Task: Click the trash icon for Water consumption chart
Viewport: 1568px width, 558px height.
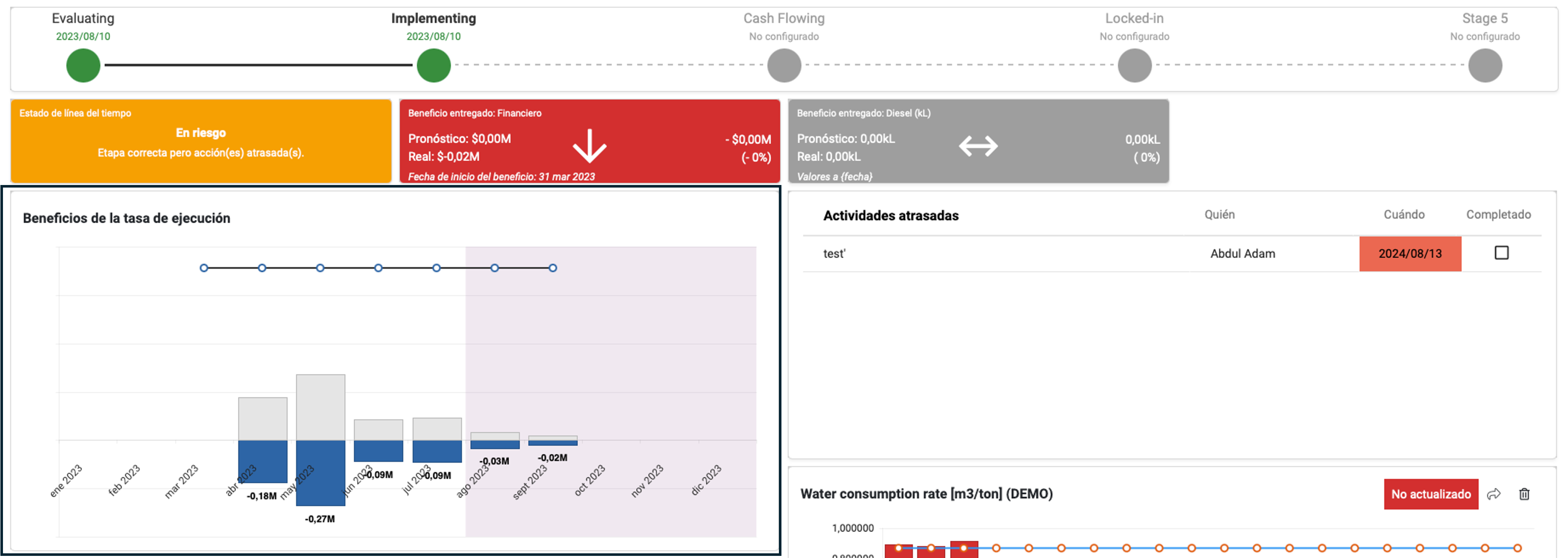Action: click(x=1524, y=494)
